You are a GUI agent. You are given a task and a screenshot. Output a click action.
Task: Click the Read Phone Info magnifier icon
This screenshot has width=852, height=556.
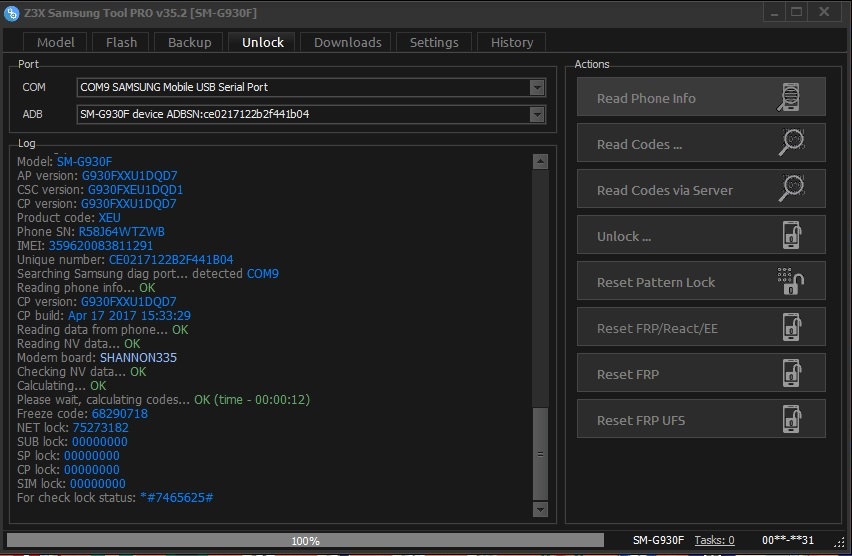(x=789, y=97)
